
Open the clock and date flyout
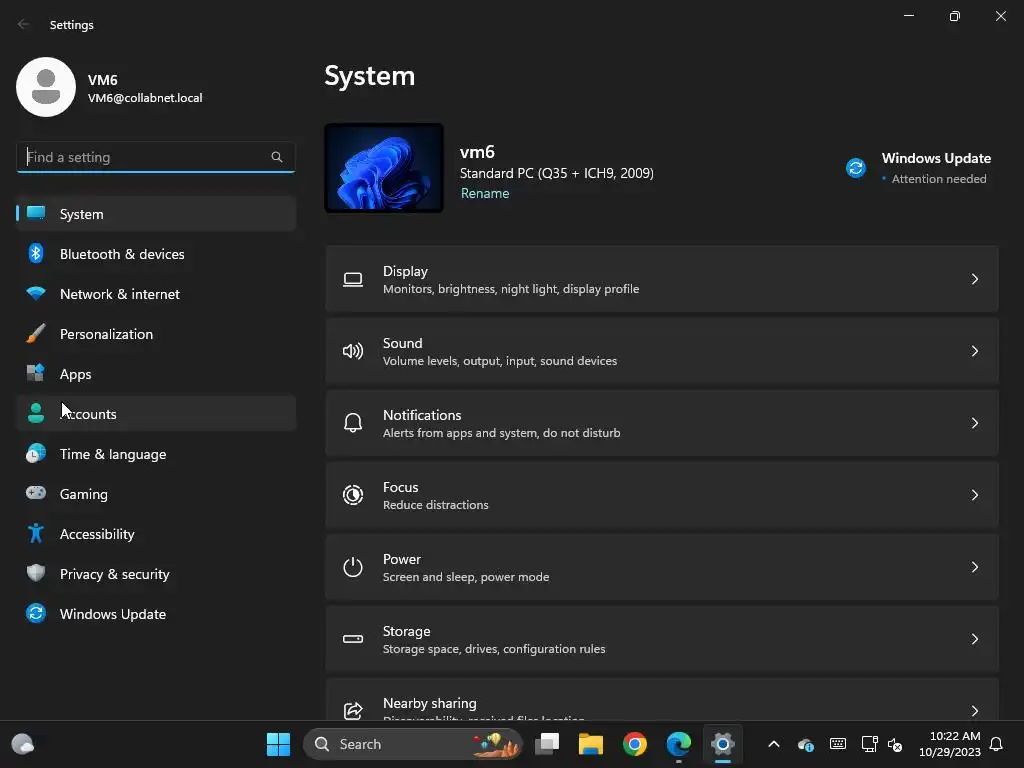pyautogui.click(x=950, y=744)
